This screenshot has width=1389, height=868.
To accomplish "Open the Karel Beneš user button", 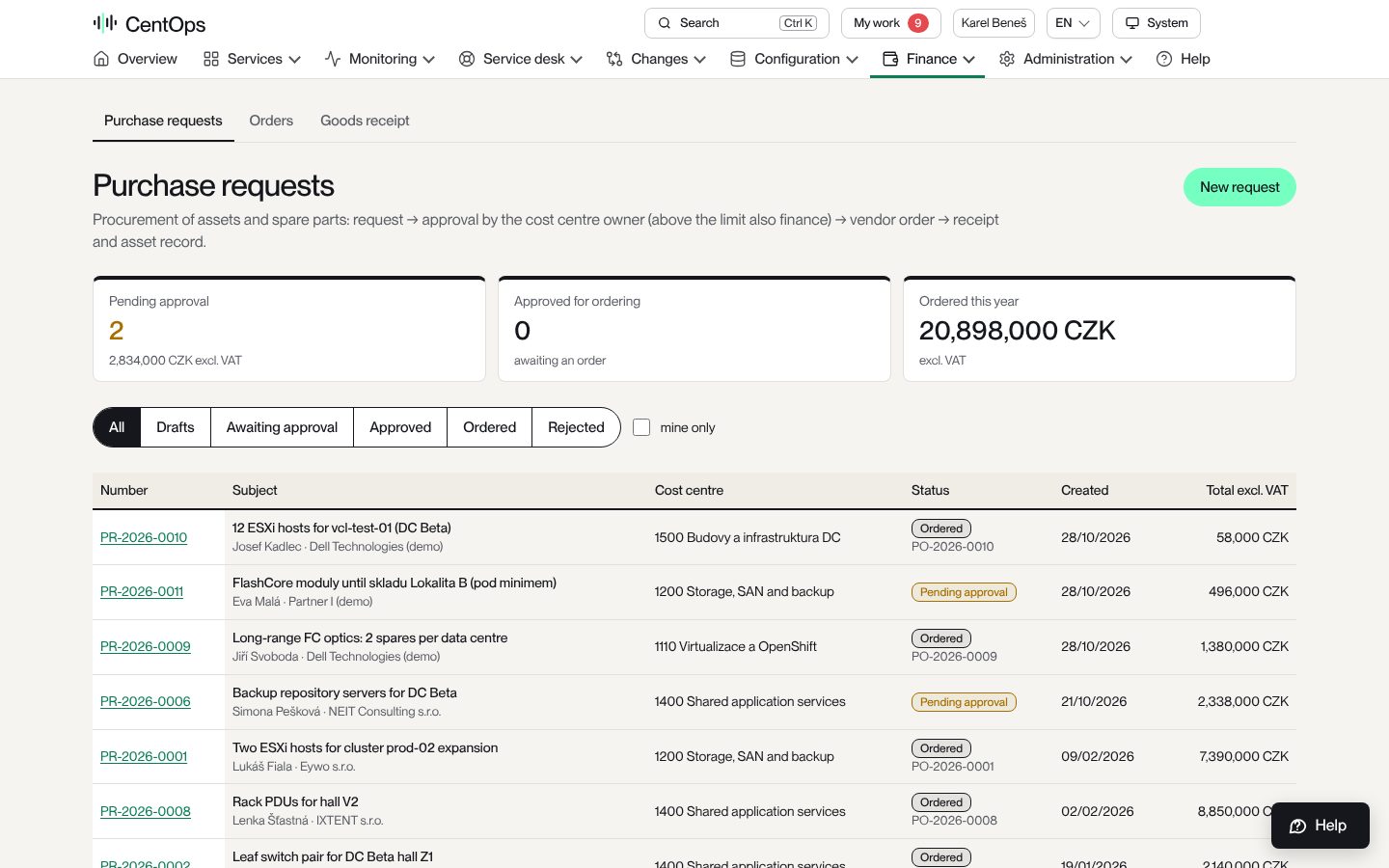I will (994, 23).
